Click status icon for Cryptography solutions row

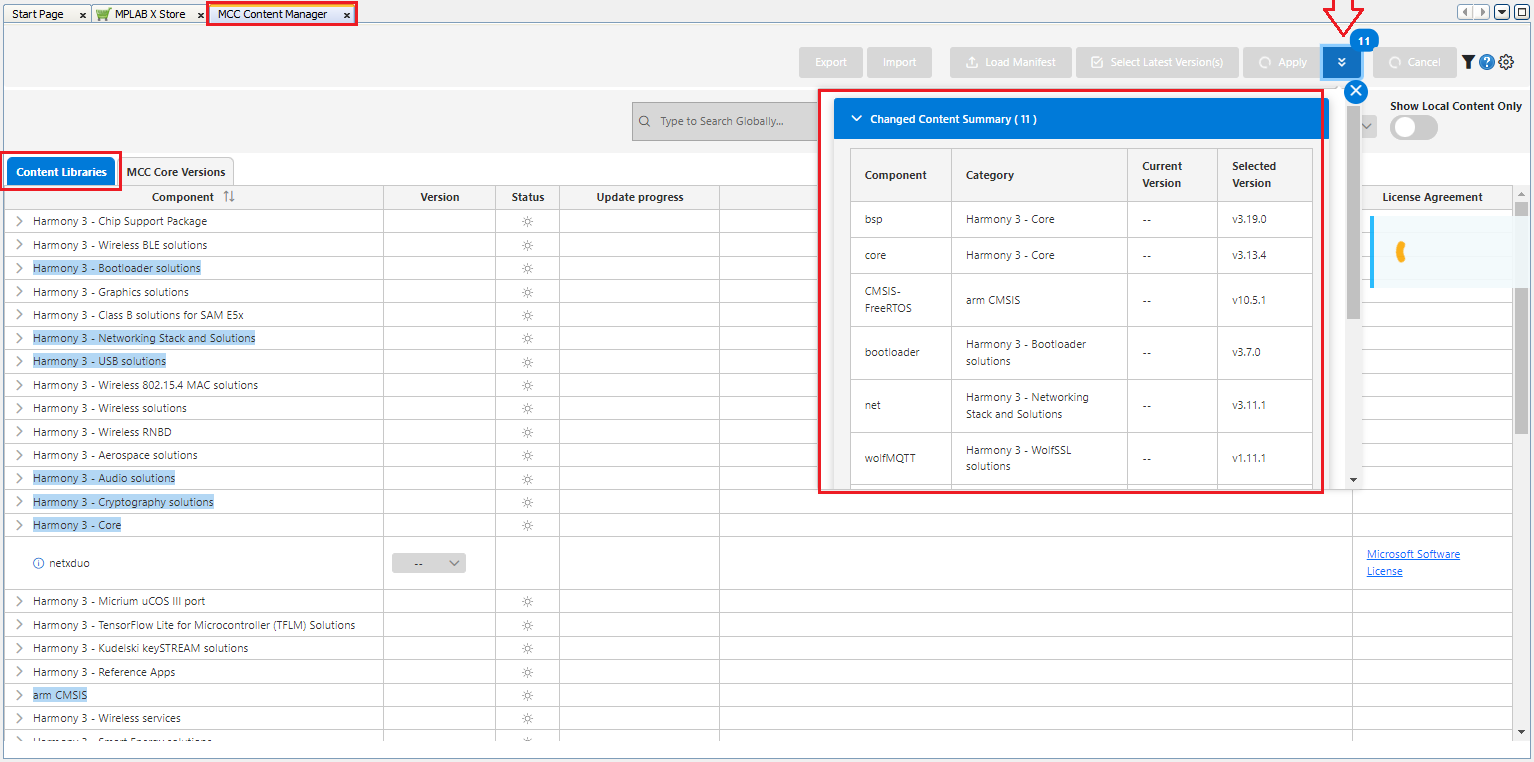(527, 502)
